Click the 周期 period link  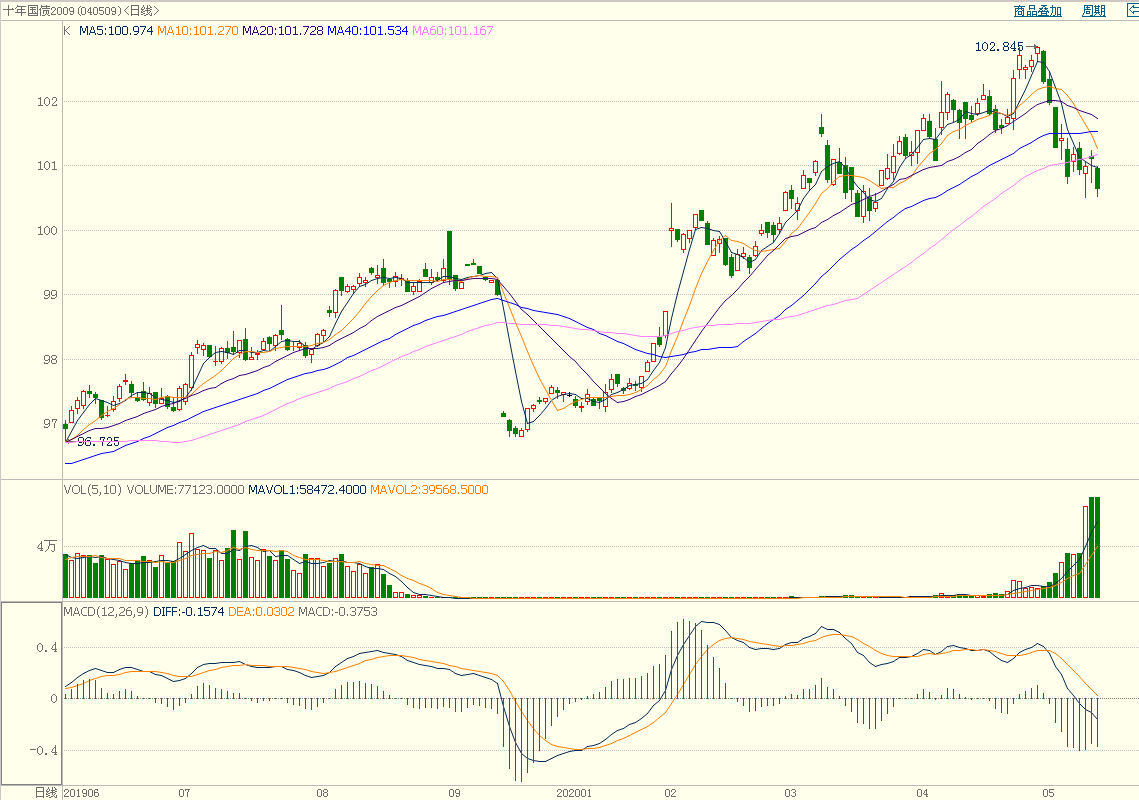1093,11
